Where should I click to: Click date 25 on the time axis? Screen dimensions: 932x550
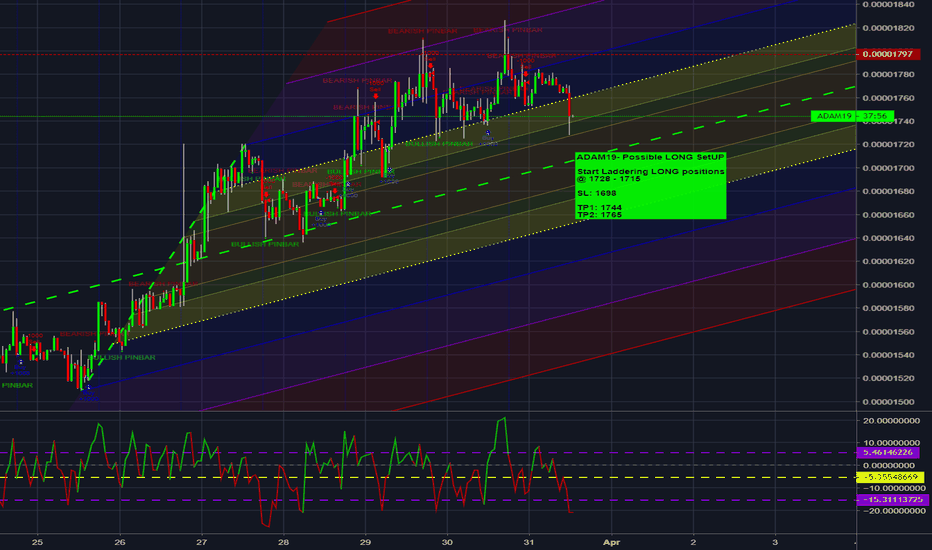pyautogui.click(x=37, y=542)
